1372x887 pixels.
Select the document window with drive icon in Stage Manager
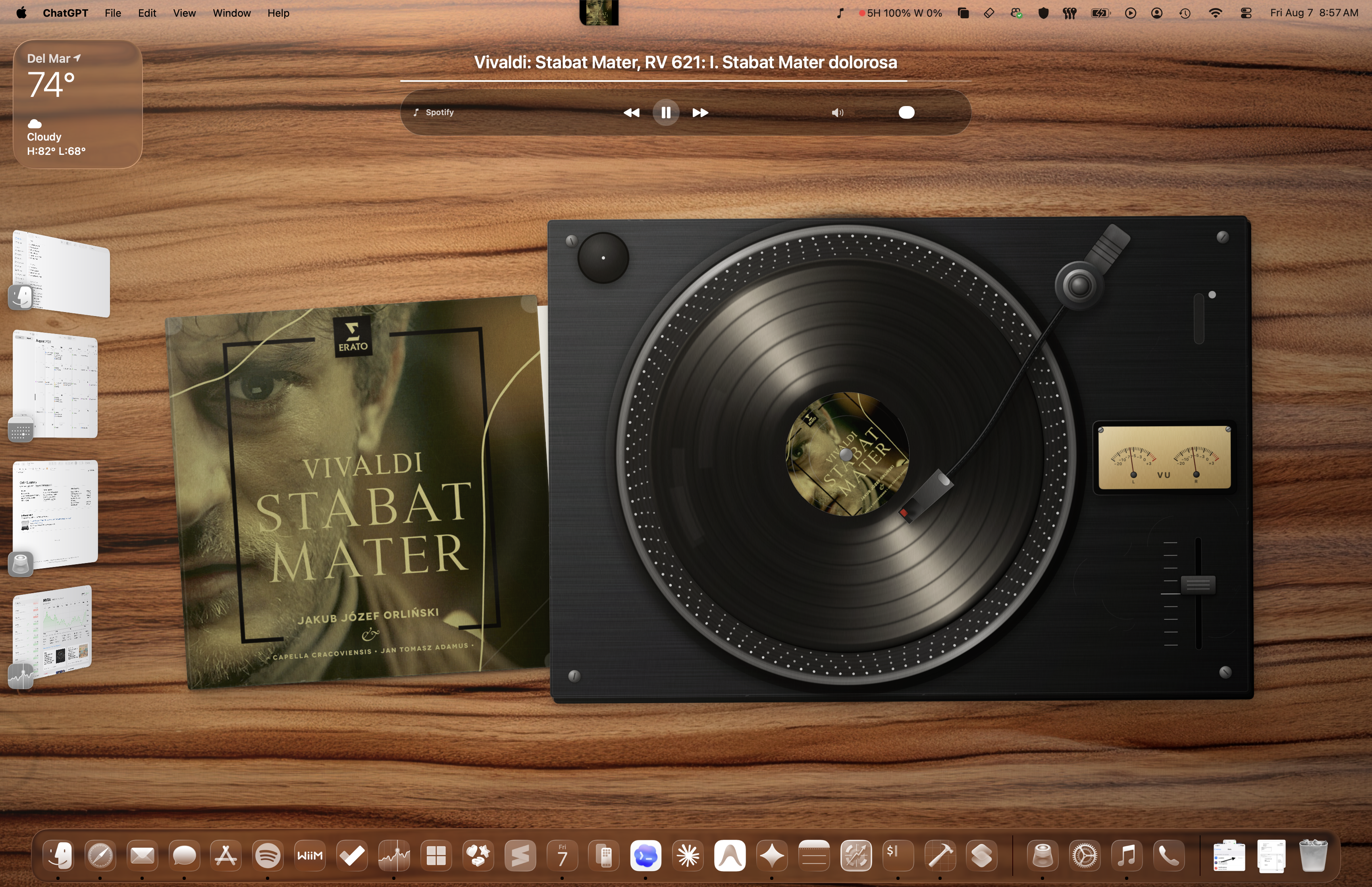coord(55,514)
